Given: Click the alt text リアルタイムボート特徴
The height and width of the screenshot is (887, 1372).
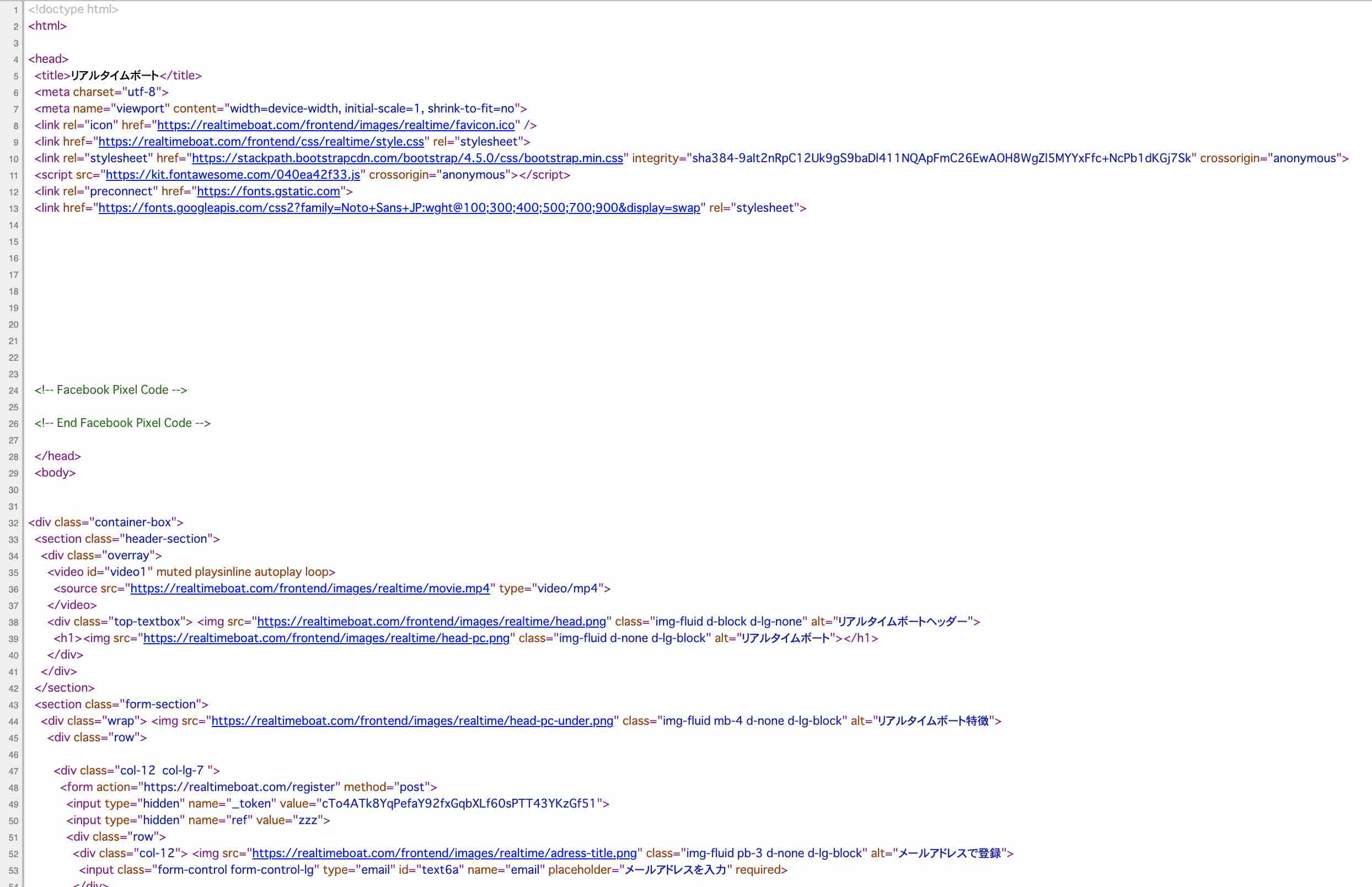Looking at the screenshot, I should [x=934, y=721].
